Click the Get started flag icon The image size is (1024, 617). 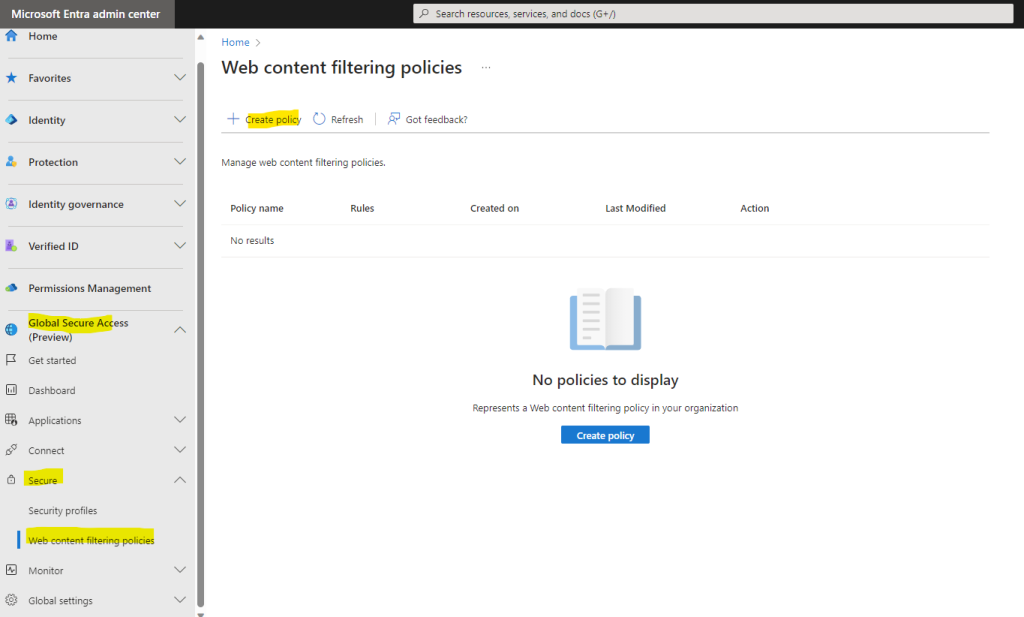tap(11, 360)
